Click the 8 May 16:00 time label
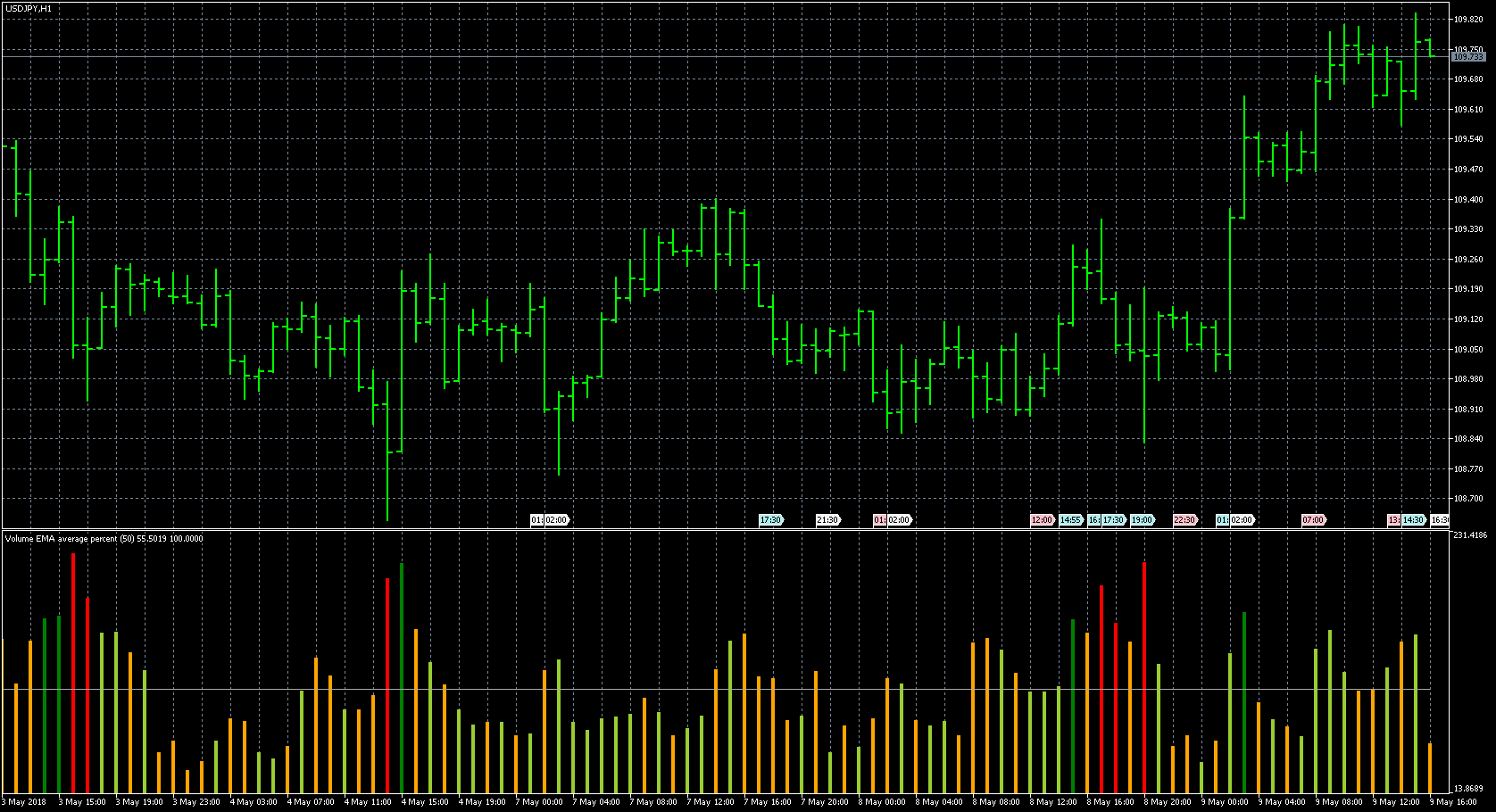The height and width of the screenshot is (812, 1496). [1110, 802]
